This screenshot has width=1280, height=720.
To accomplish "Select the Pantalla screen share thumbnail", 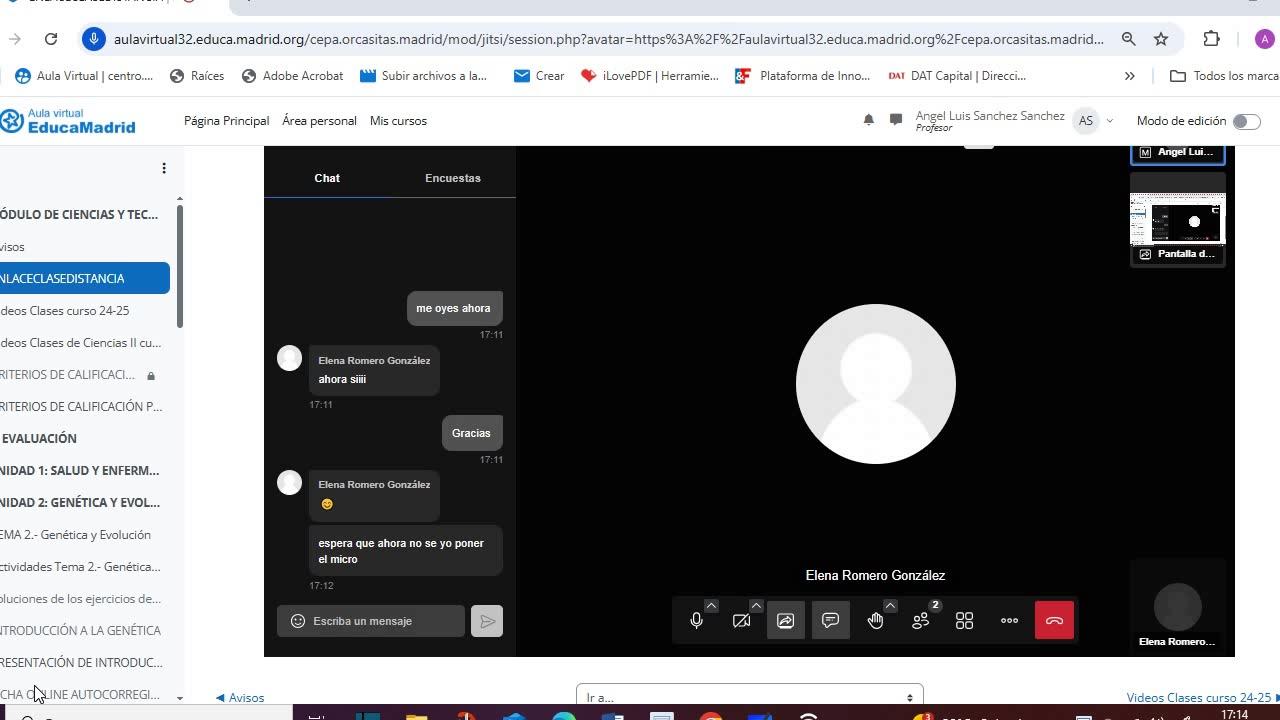I will (x=1177, y=220).
